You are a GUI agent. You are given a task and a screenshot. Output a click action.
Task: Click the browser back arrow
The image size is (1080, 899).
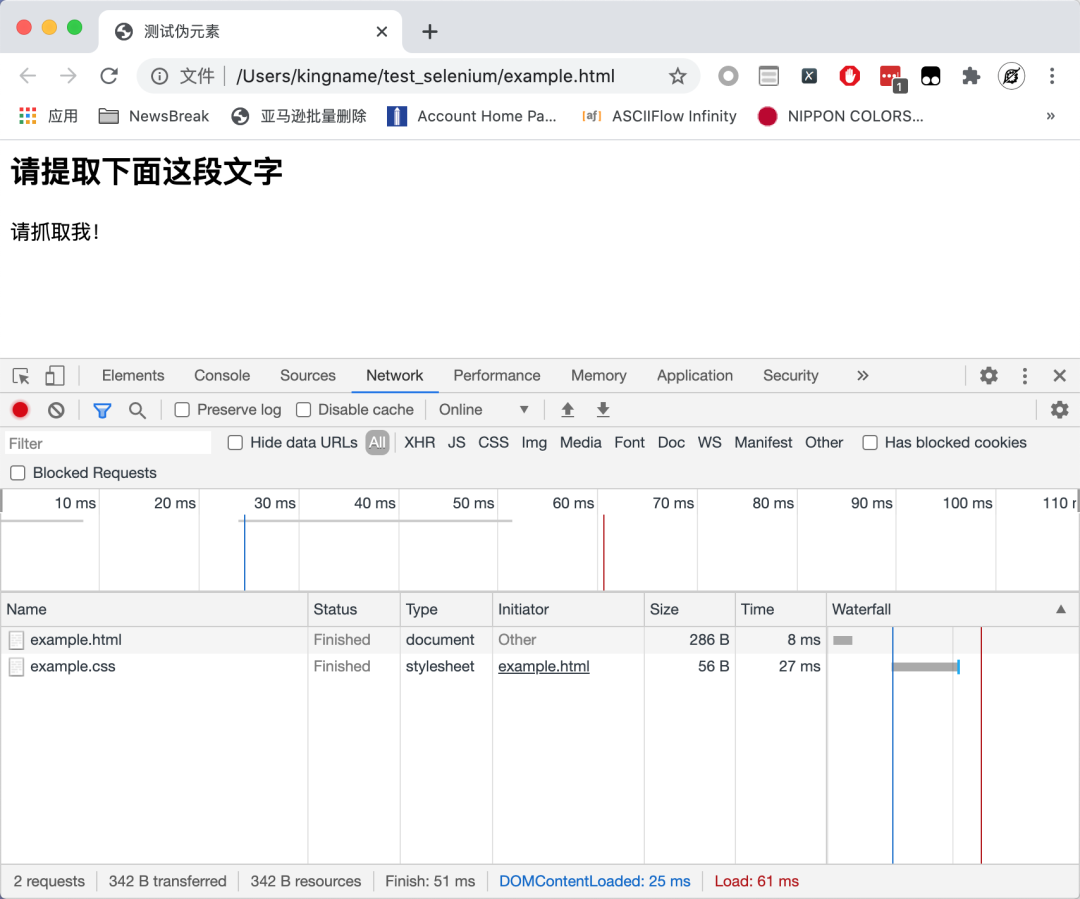[28, 76]
